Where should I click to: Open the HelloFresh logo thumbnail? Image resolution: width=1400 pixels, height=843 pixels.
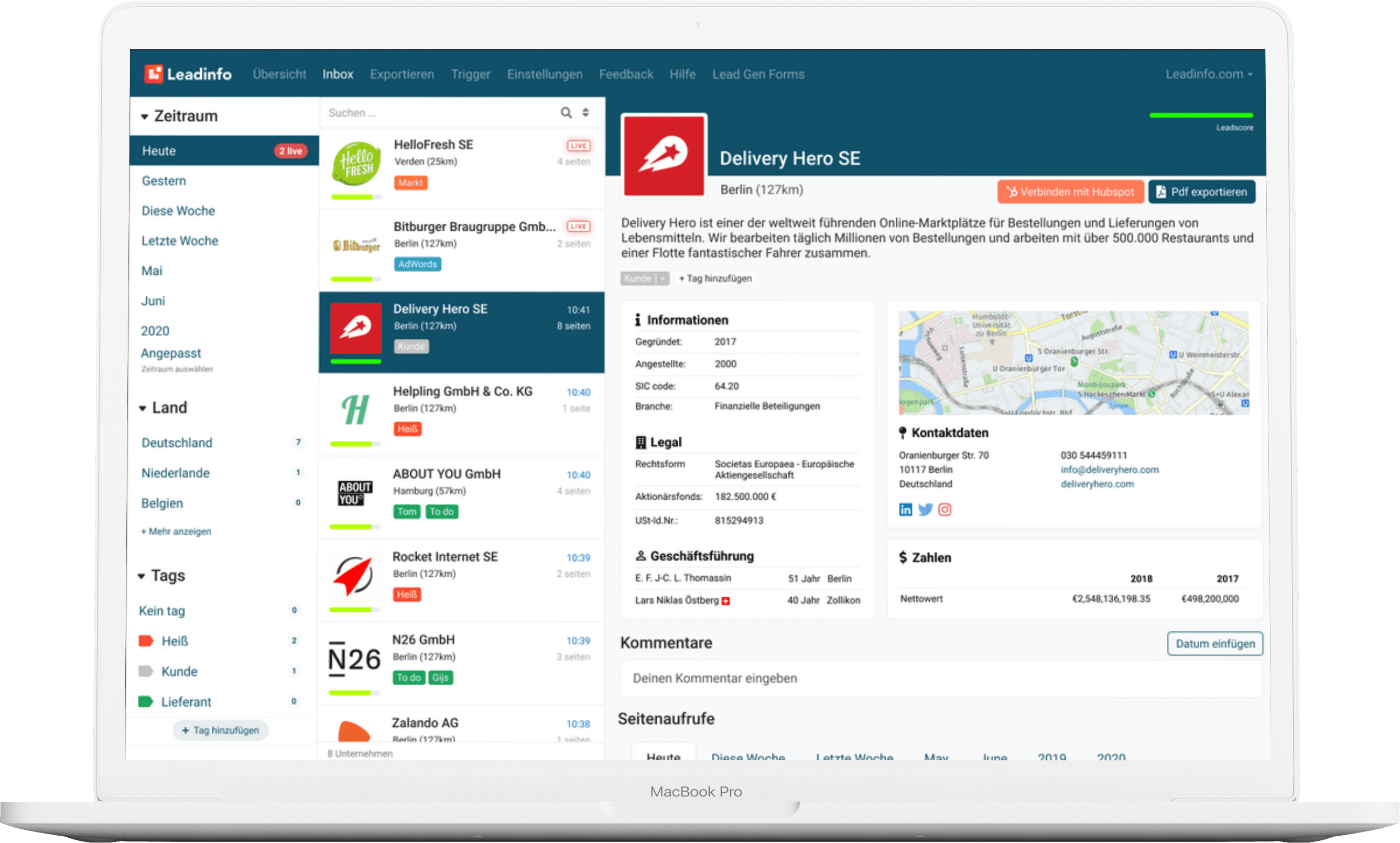[x=356, y=164]
